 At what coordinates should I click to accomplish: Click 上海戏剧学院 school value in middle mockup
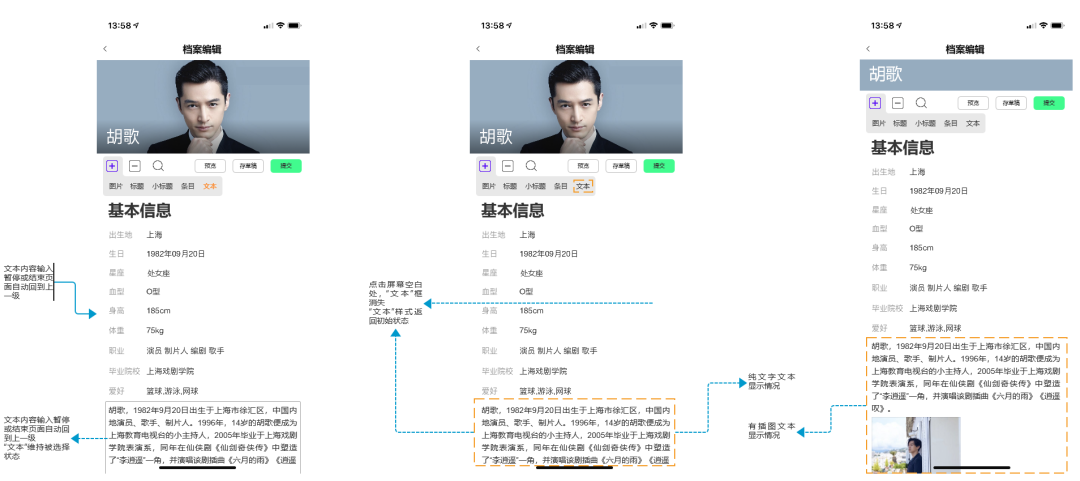point(543,371)
